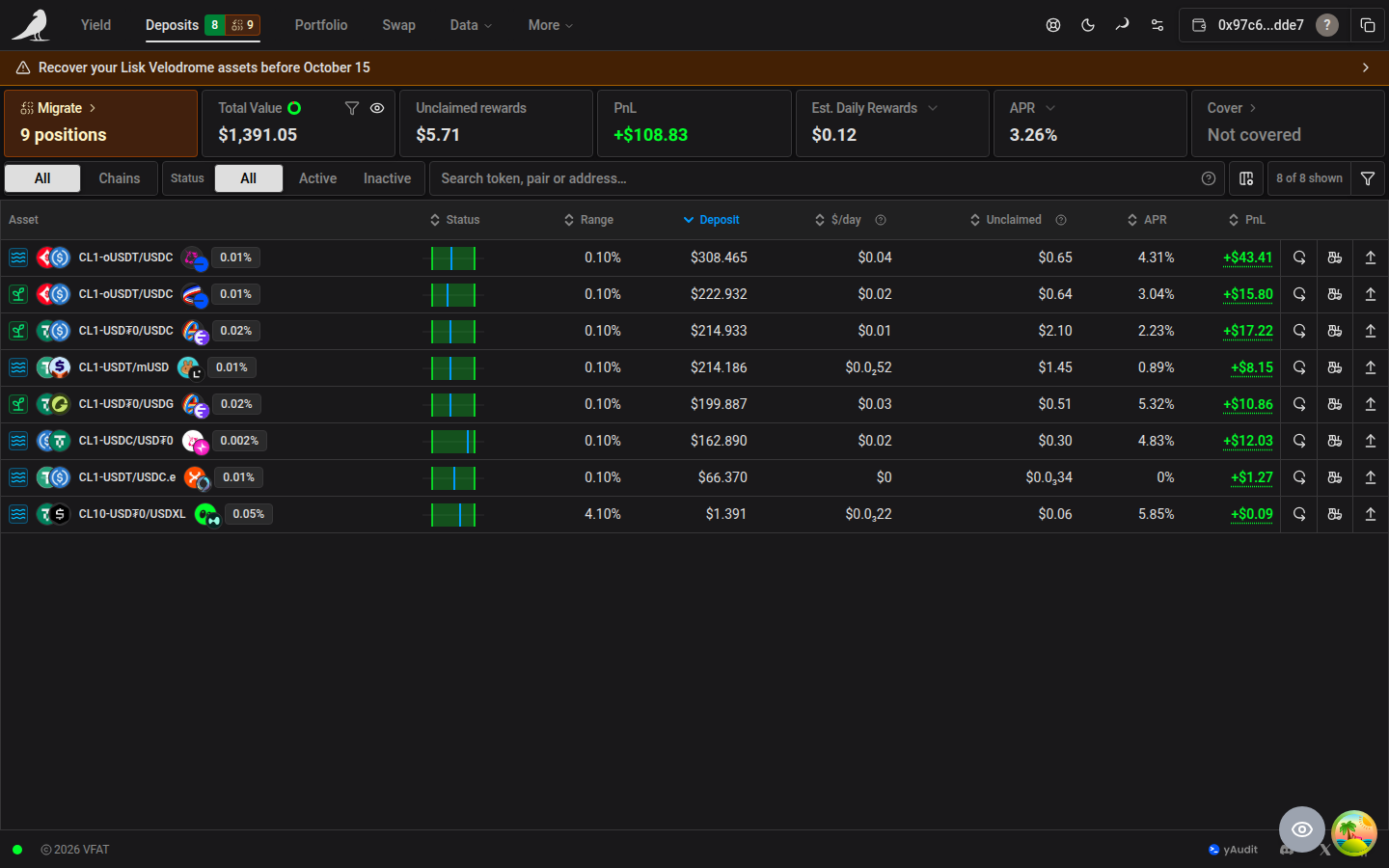Click the claim rewards icon on CL1-USDT/mUSD row

[x=1335, y=367]
